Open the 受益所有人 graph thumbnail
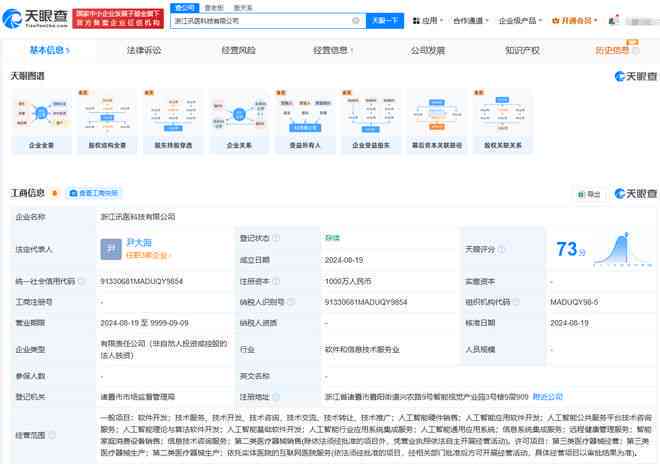 (305, 122)
